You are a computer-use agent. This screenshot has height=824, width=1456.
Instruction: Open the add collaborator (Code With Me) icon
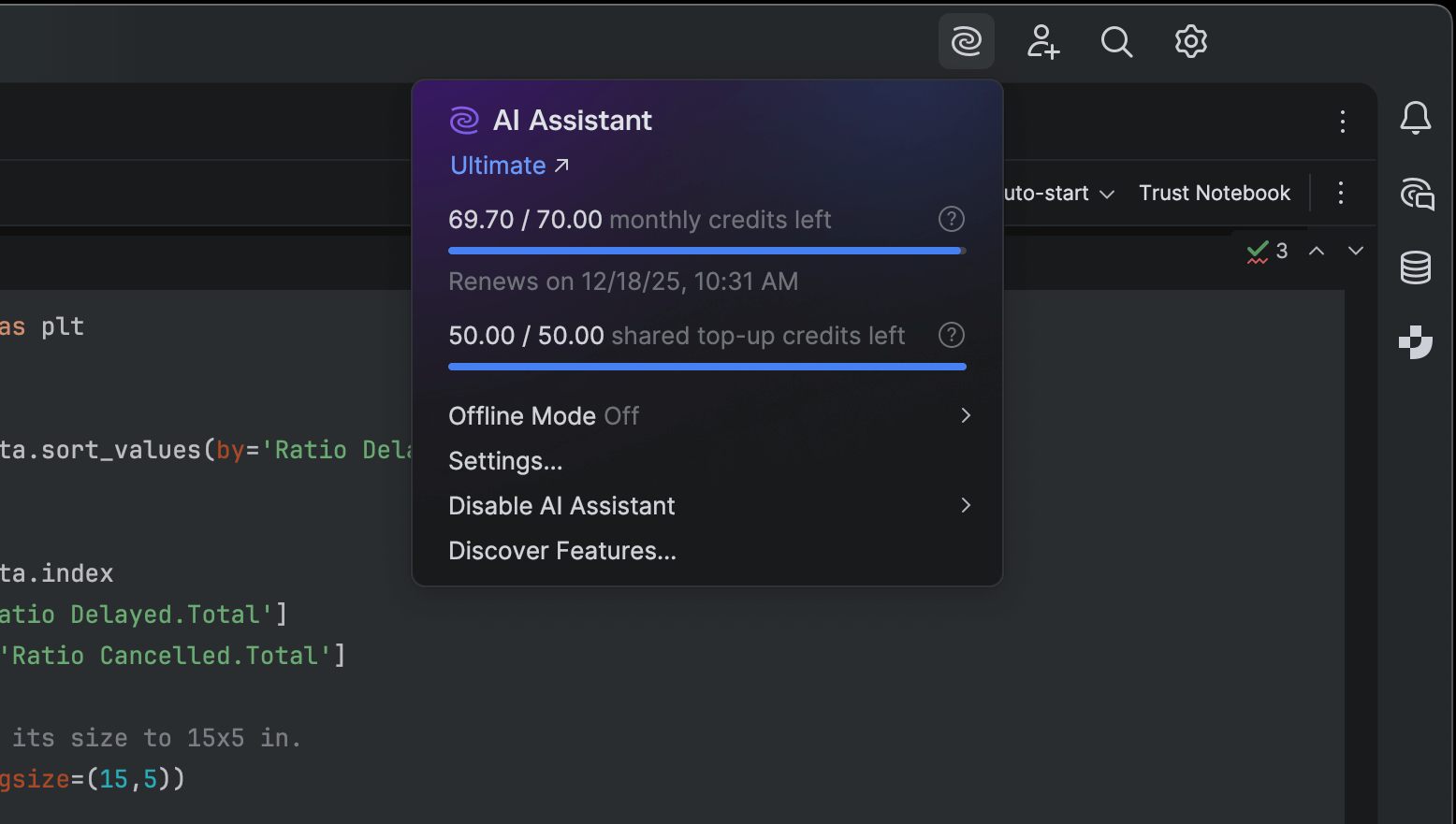[1042, 41]
